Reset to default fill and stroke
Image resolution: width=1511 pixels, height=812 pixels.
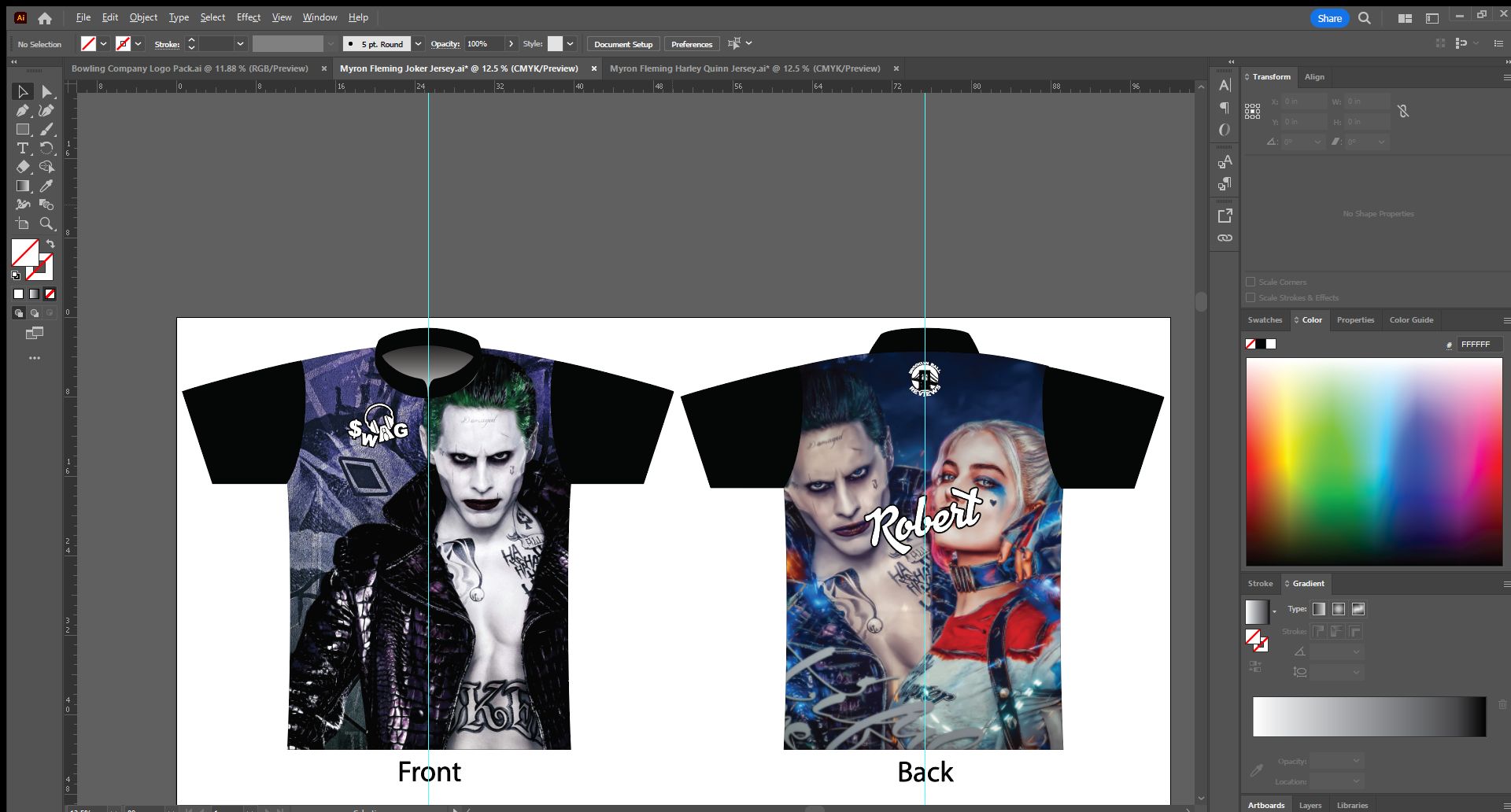(x=16, y=275)
